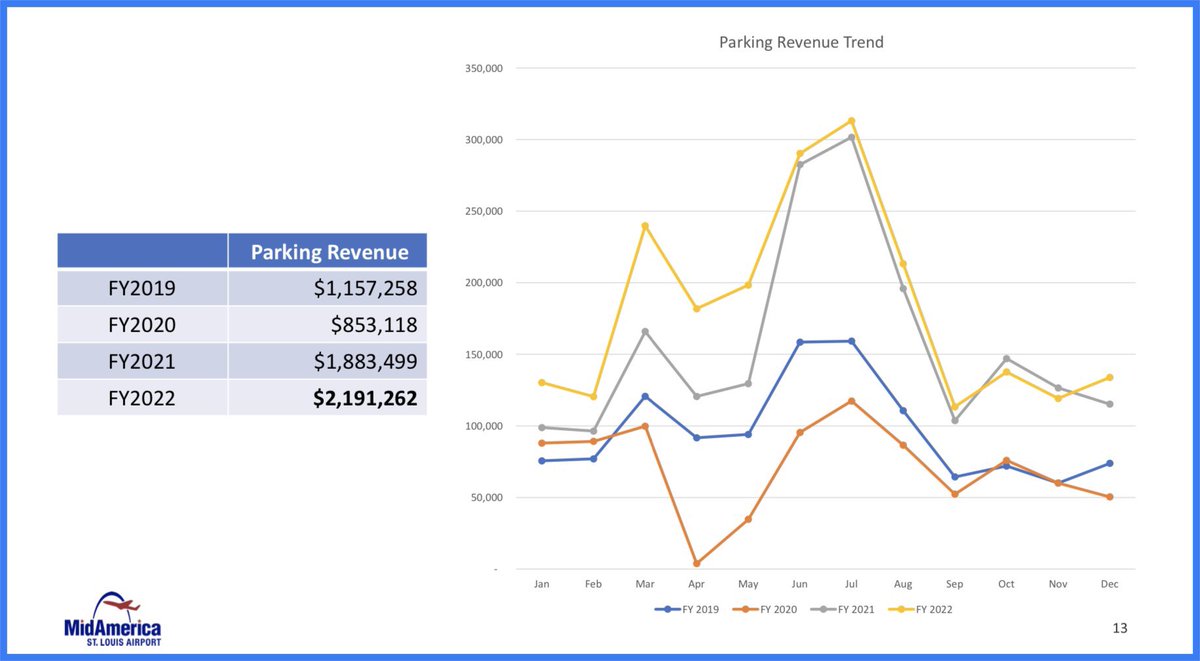Image resolution: width=1200 pixels, height=661 pixels.
Task: Click the FY 2020 April lowest data point
Action: pos(697,564)
